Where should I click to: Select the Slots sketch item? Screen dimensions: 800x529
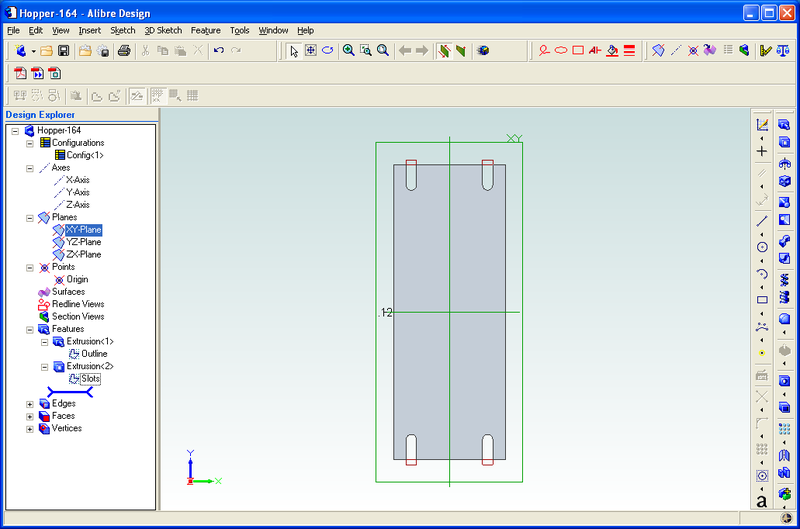pyautogui.click(x=90, y=379)
